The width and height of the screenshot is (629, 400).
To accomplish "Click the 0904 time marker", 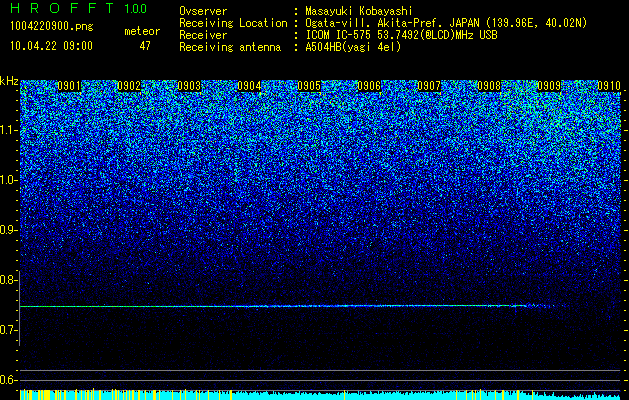I will (250, 86).
